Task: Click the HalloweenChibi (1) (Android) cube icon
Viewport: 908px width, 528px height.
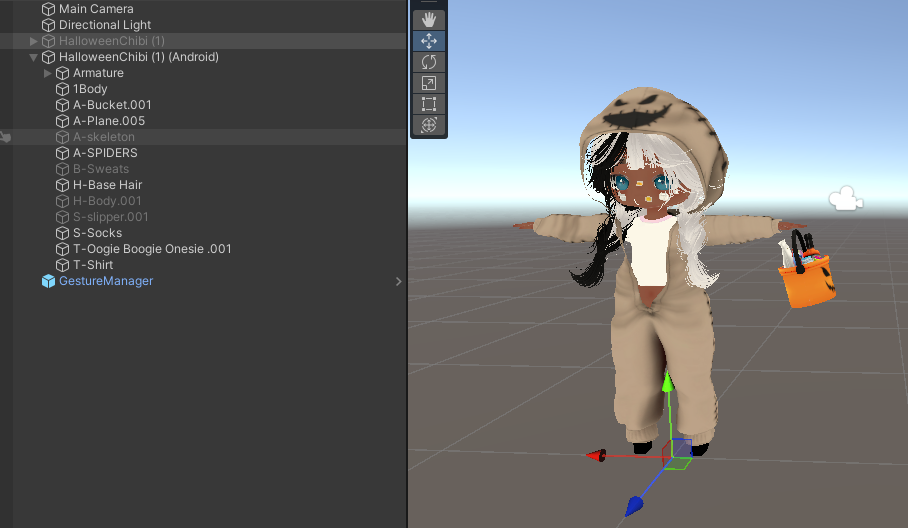Action: pos(49,57)
